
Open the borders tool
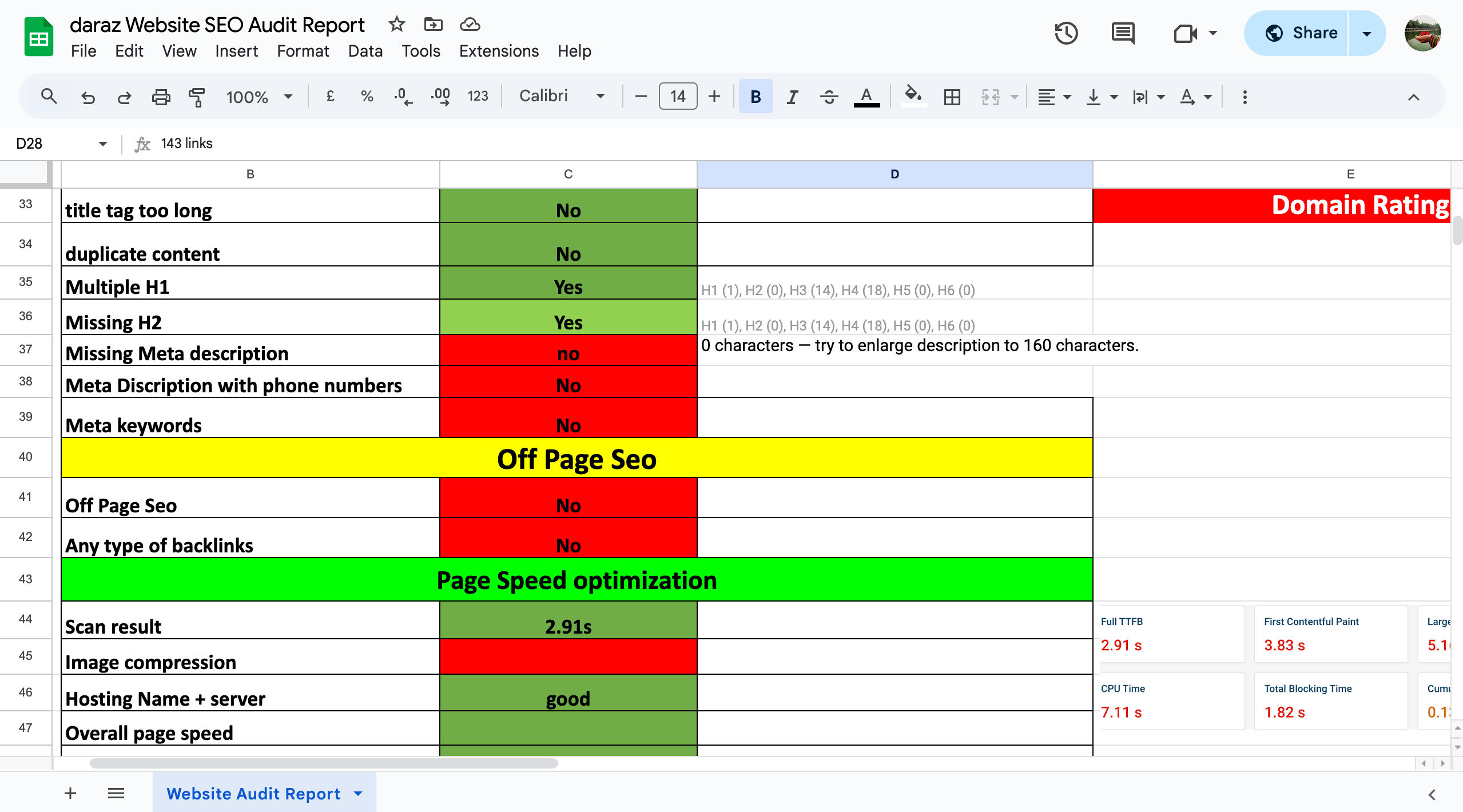pyautogui.click(x=951, y=96)
